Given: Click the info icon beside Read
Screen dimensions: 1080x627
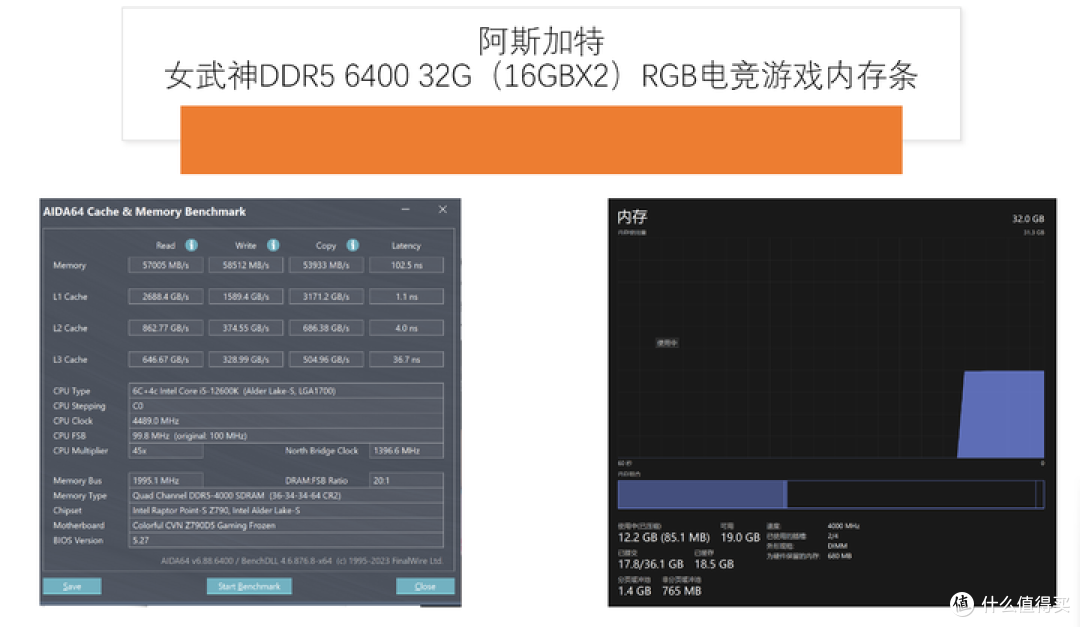Looking at the screenshot, I should pyautogui.click(x=191, y=245).
